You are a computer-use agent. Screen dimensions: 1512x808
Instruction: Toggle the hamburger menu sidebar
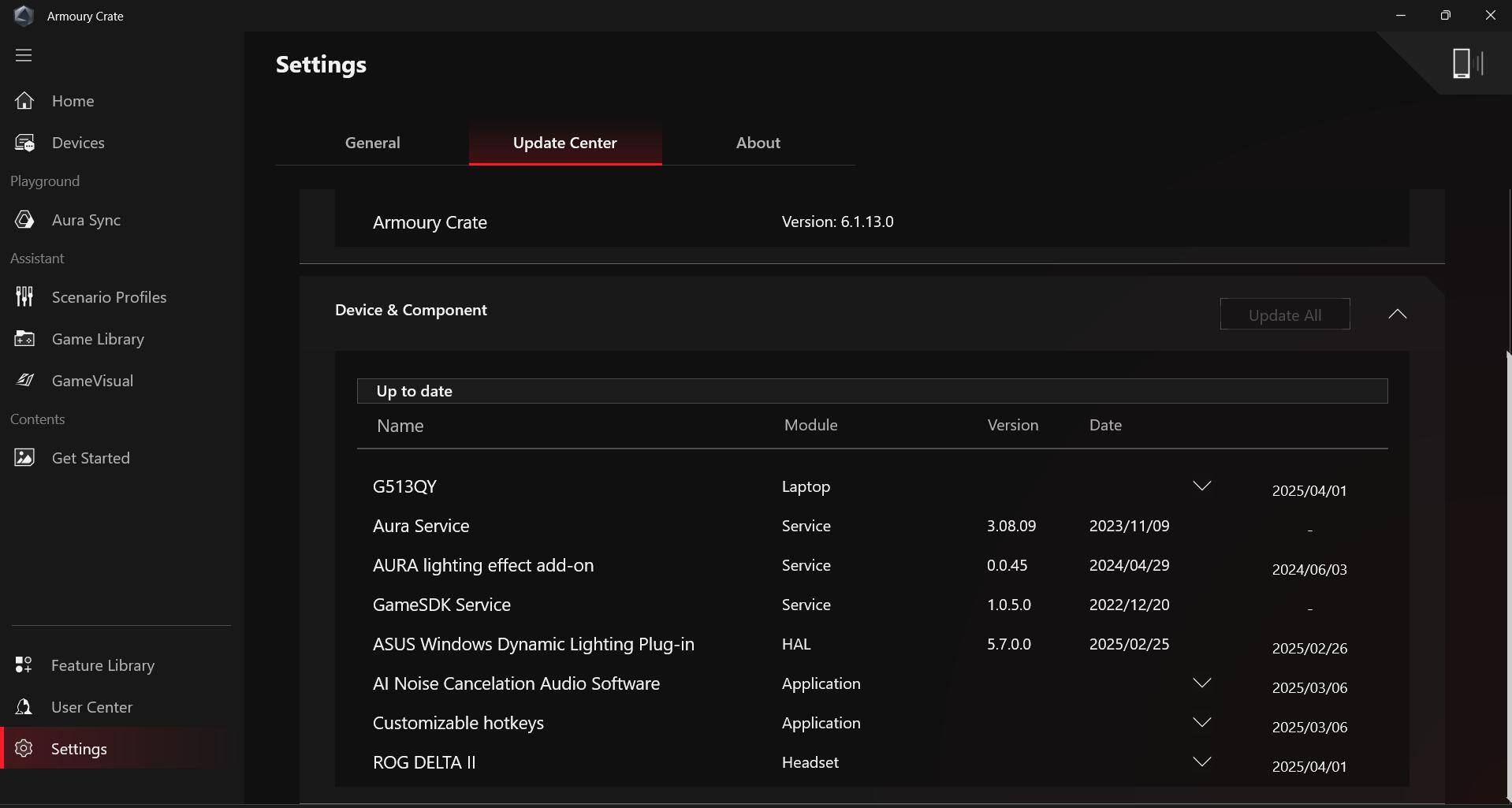(24, 55)
